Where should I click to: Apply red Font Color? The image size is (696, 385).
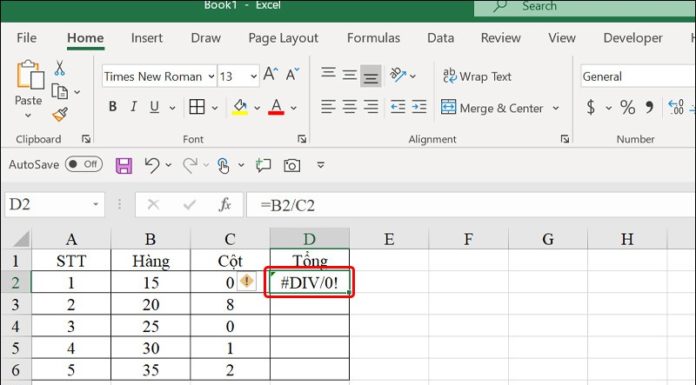coord(276,107)
